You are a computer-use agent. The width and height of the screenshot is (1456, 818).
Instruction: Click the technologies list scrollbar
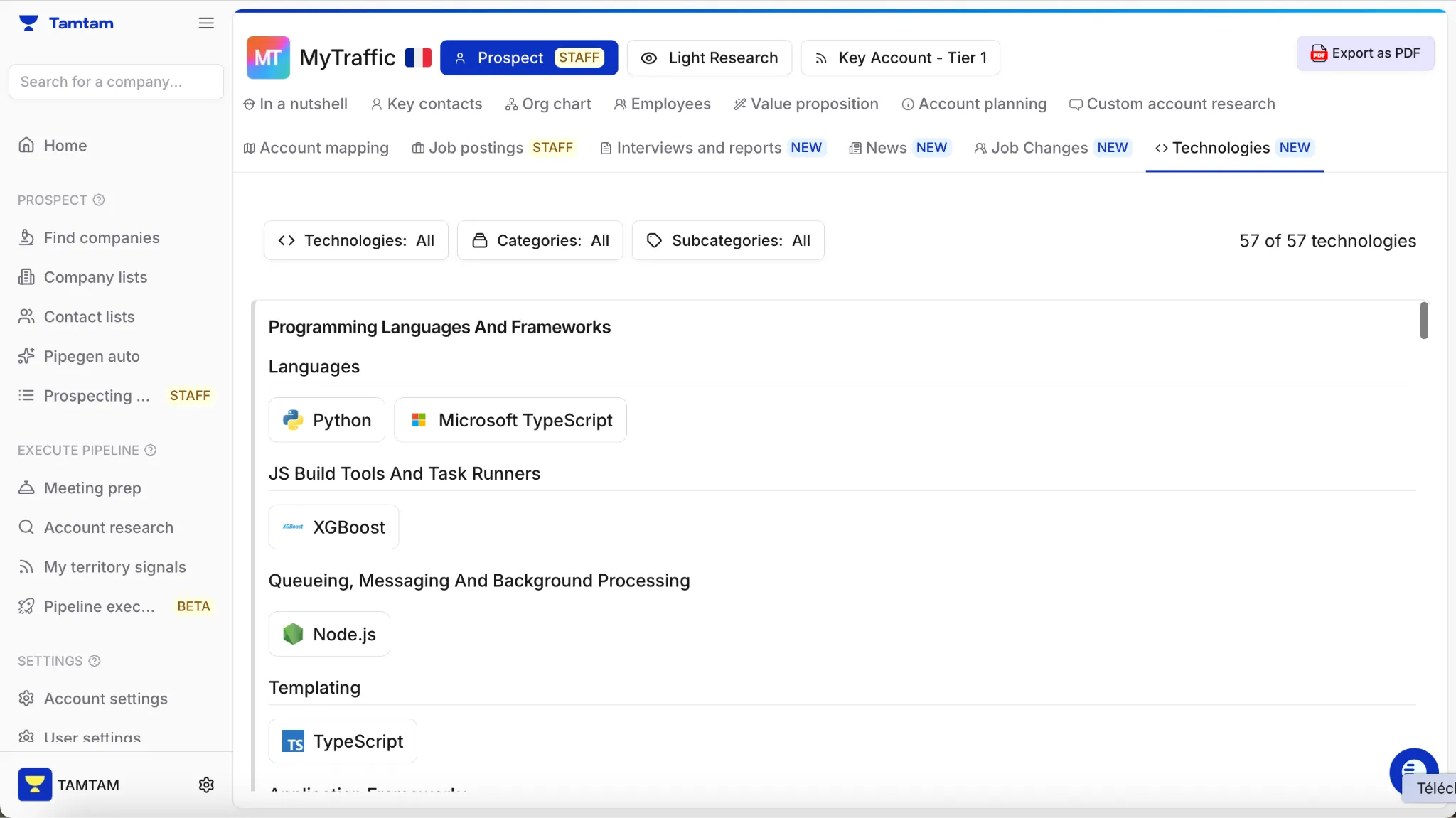tap(1424, 321)
